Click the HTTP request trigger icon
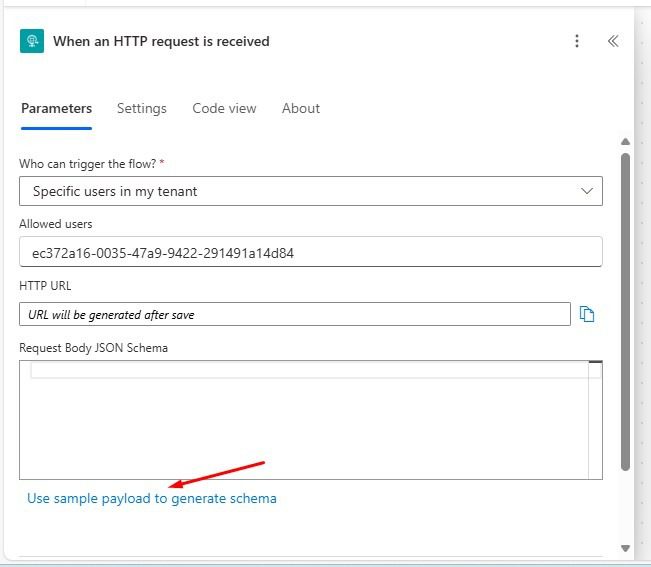This screenshot has height=567, width=651. tap(32, 41)
